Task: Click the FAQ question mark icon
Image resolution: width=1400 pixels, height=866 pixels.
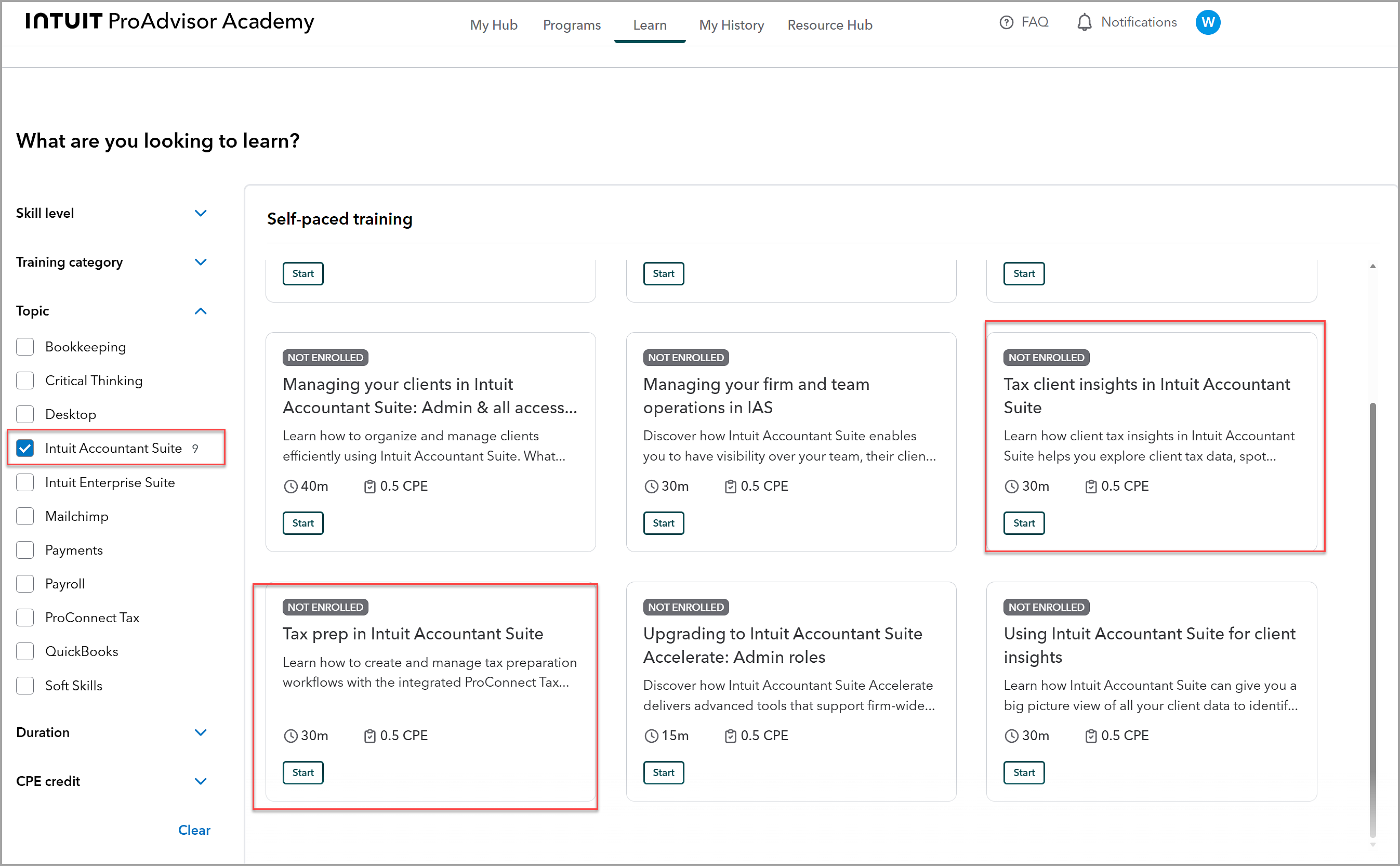Action: pyautogui.click(x=1006, y=22)
